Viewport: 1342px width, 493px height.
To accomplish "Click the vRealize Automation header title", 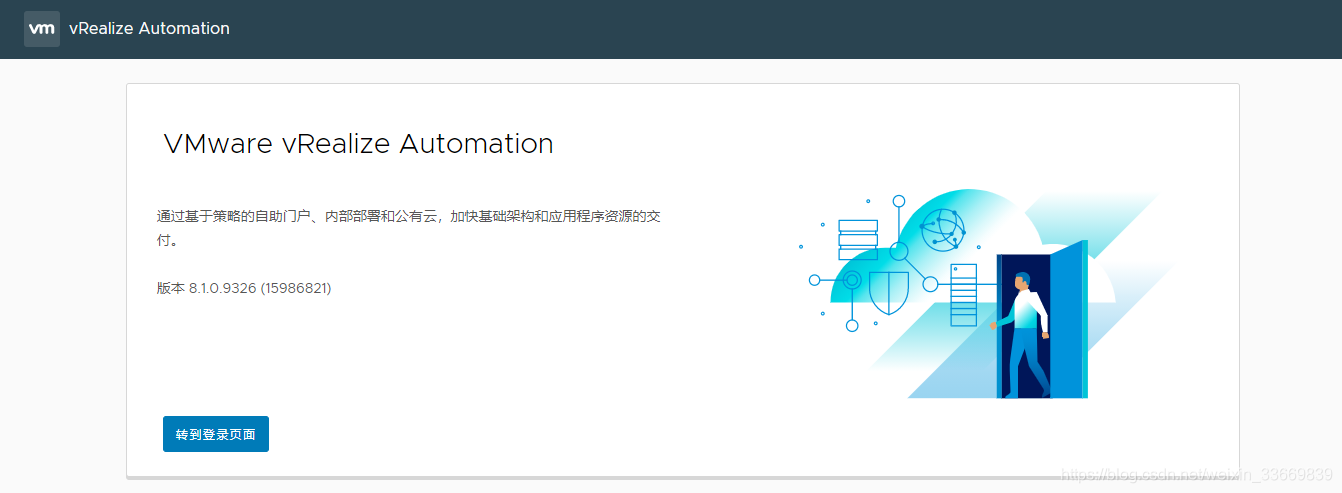I will click(x=149, y=29).
